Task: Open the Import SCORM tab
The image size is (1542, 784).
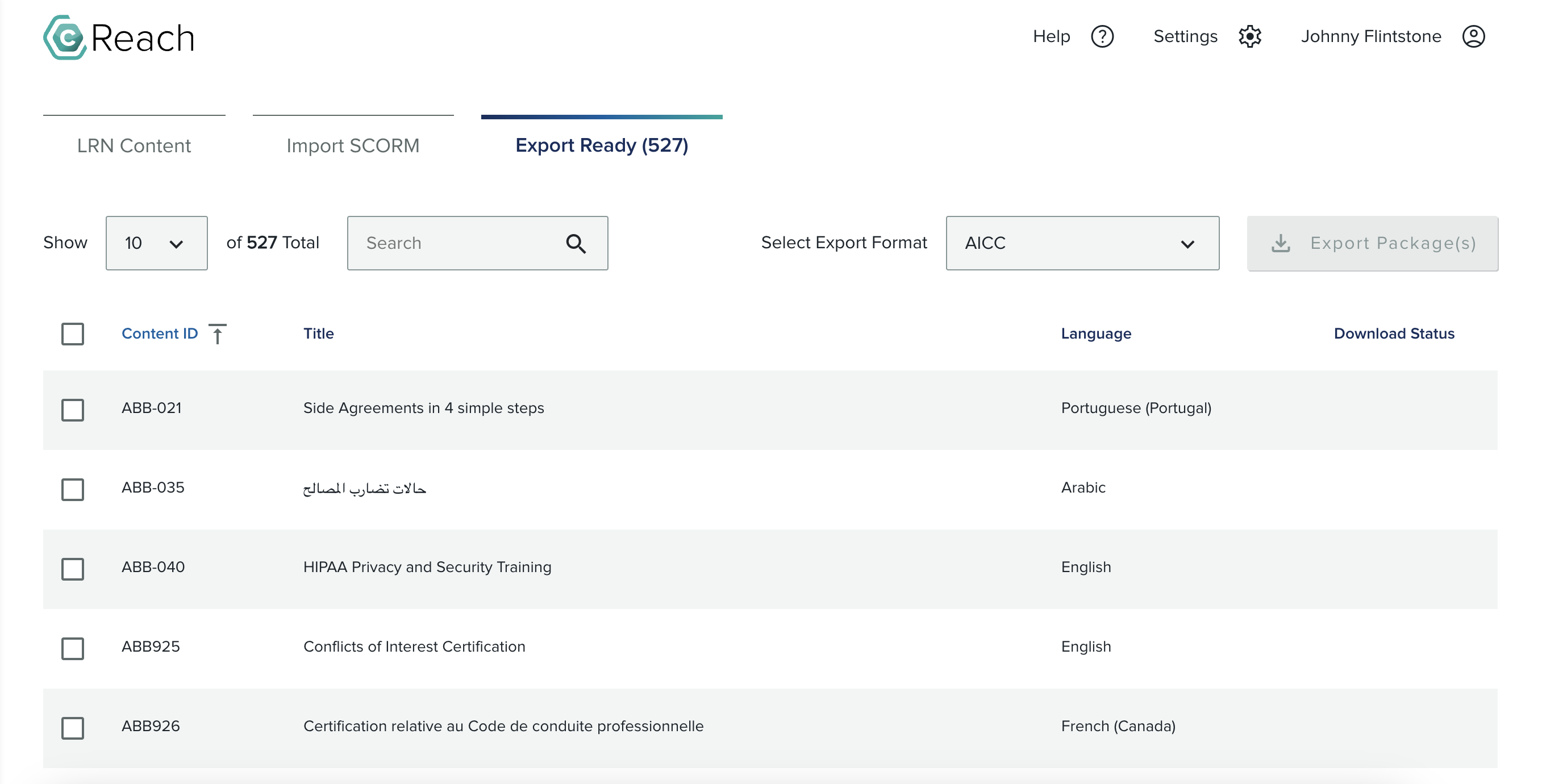Action: [x=353, y=145]
